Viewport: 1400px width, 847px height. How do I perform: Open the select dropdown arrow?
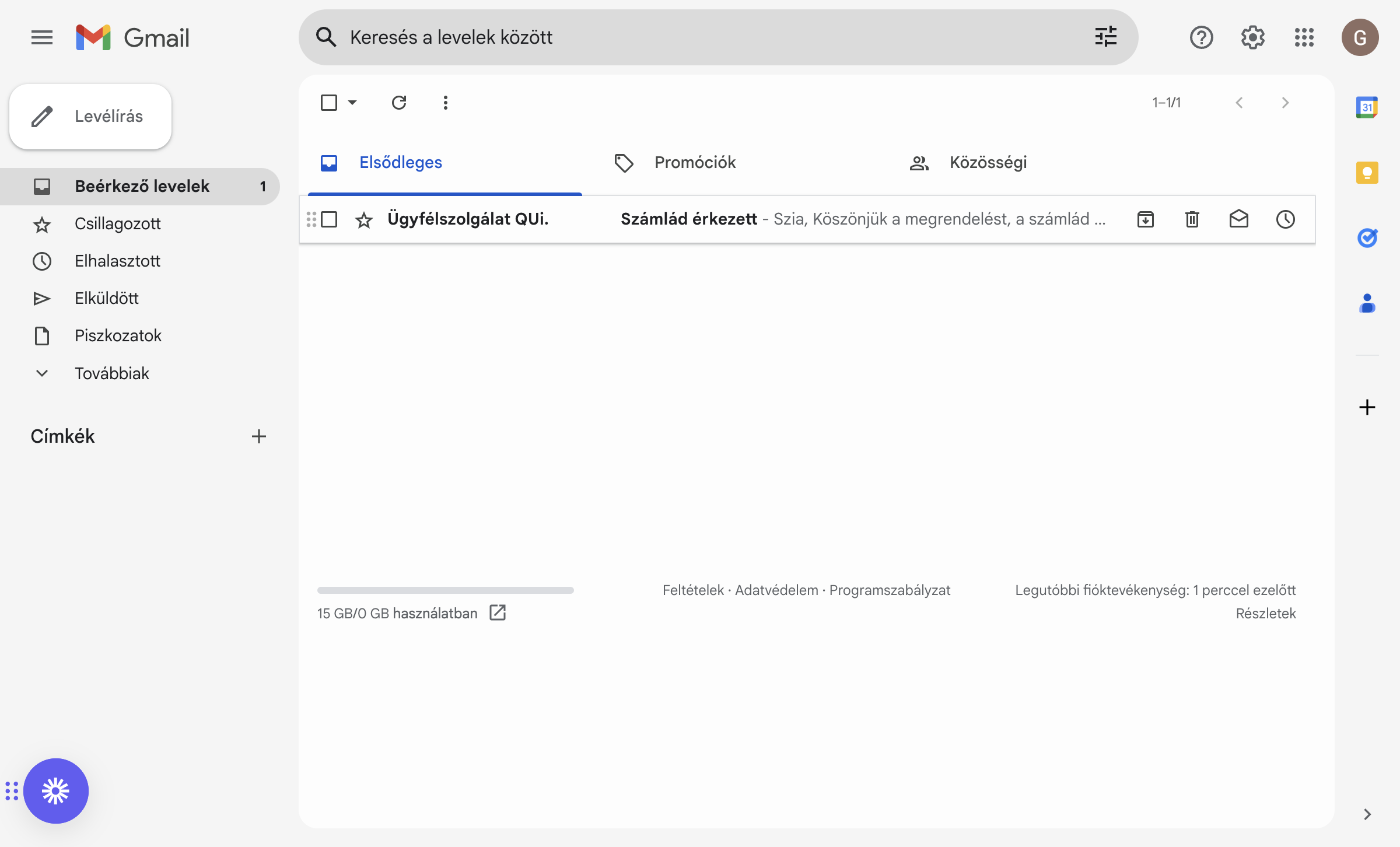click(x=352, y=103)
